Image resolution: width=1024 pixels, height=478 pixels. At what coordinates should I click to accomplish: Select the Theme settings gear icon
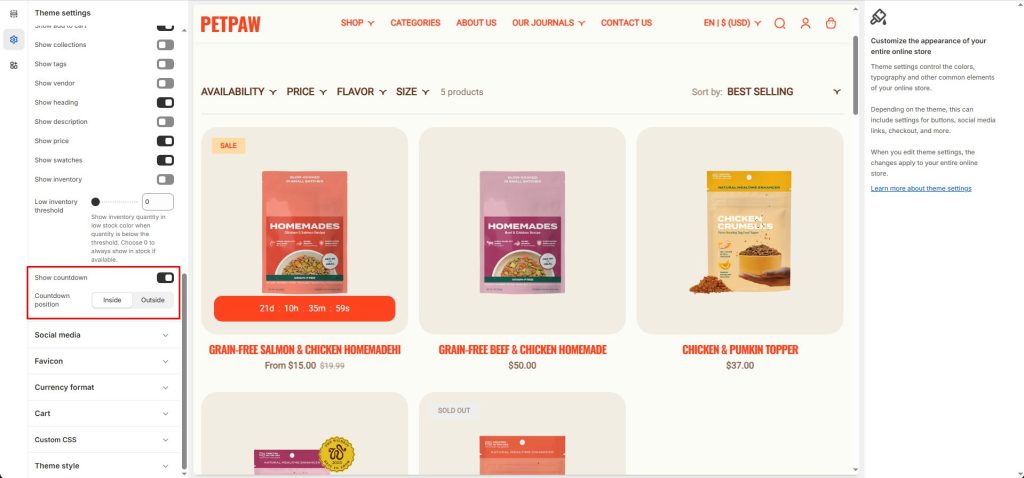tap(14, 39)
